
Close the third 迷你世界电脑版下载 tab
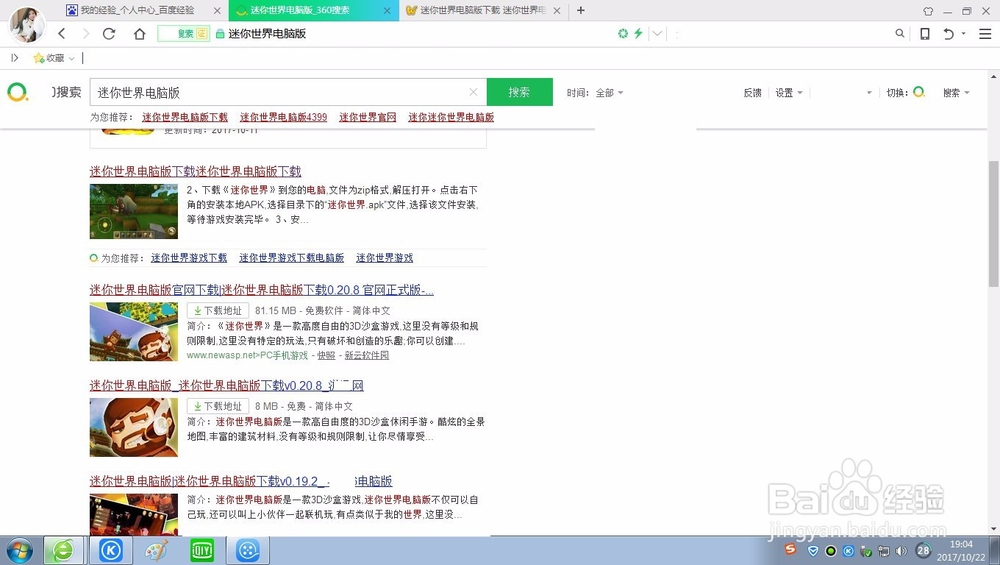click(x=557, y=10)
